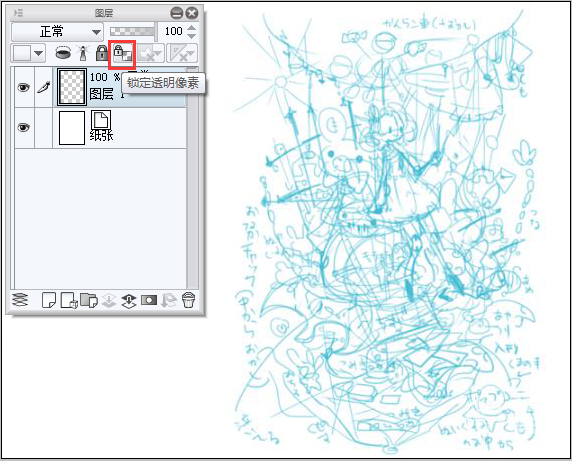Decrease opacity with the down arrow
The width and height of the screenshot is (572, 461).
tap(192, 36)
